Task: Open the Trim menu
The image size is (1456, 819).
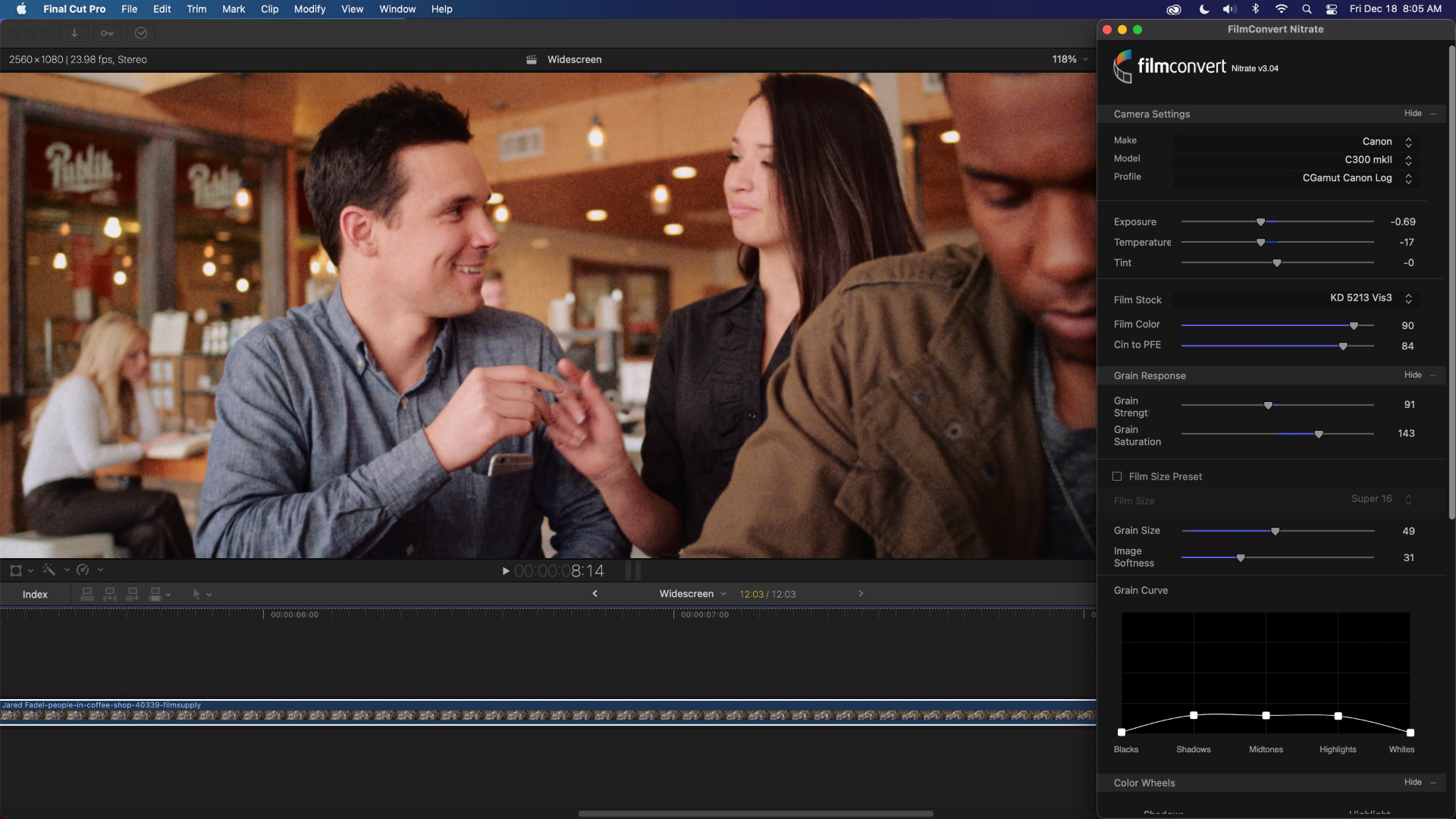Action: 196,9
